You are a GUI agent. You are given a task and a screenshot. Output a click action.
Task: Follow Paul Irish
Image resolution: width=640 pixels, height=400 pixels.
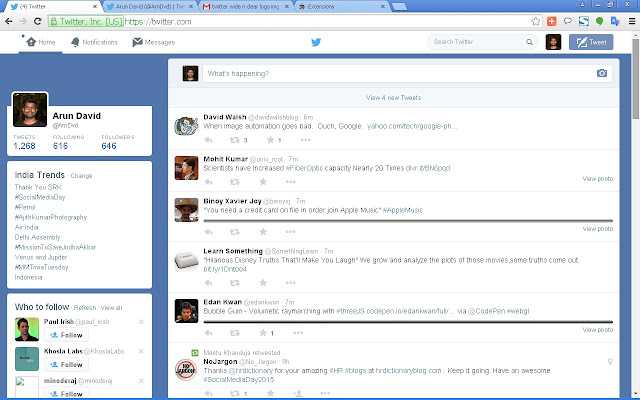tap(66, 335)
